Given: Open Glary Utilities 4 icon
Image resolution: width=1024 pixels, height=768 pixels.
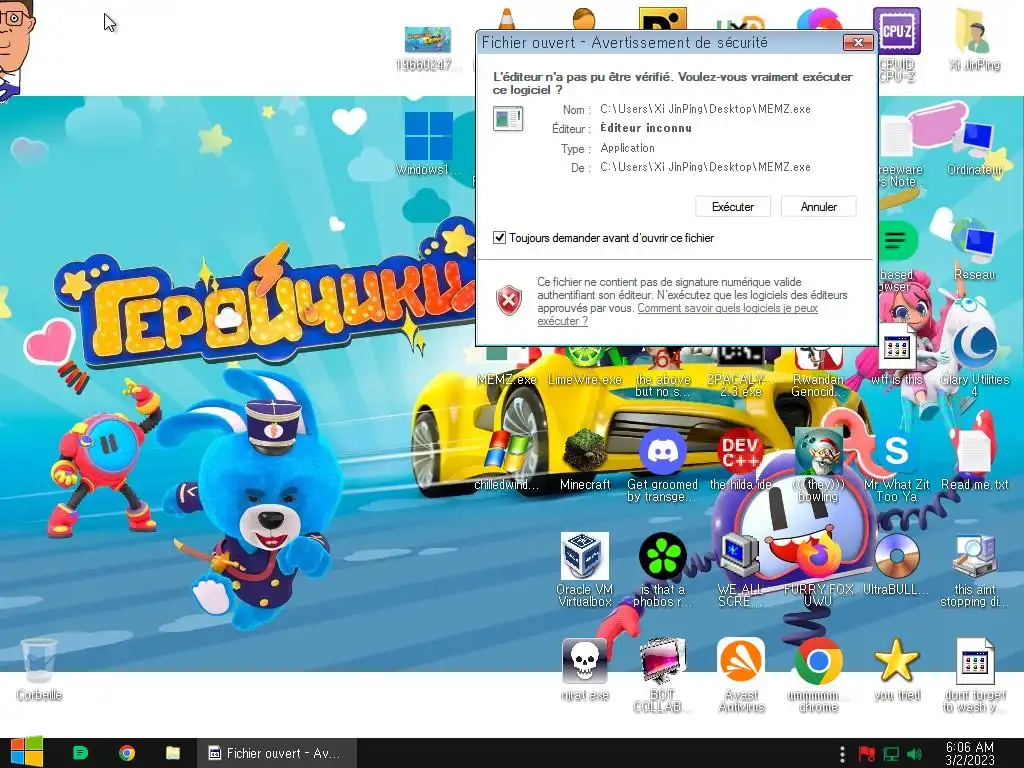Looking at the screenshot, I should (x=974, y=359).
